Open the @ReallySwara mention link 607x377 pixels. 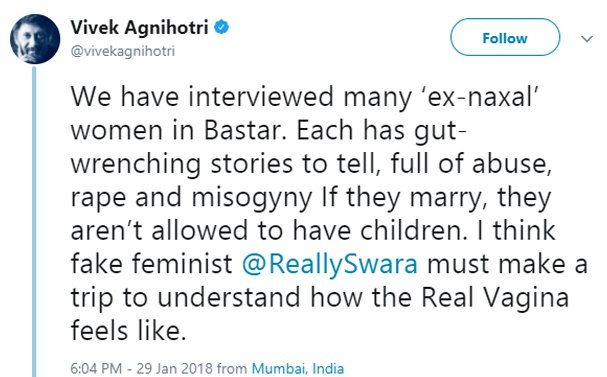pos(329,264)
